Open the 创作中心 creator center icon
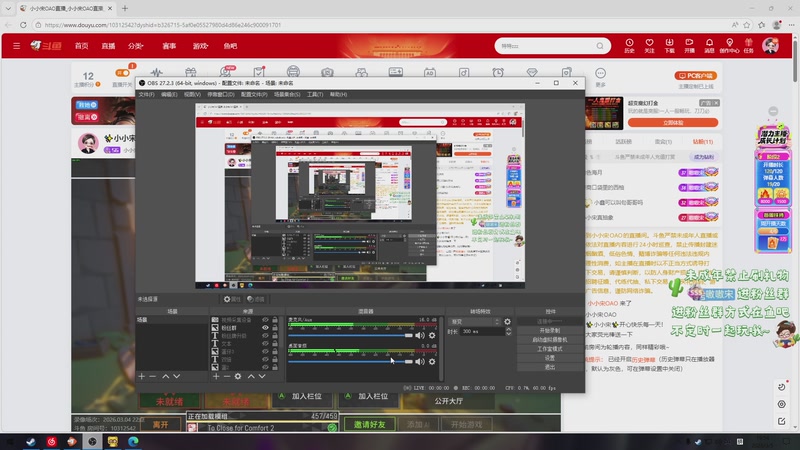The width and height of the screenshot is (800, 450). [730, 45]
